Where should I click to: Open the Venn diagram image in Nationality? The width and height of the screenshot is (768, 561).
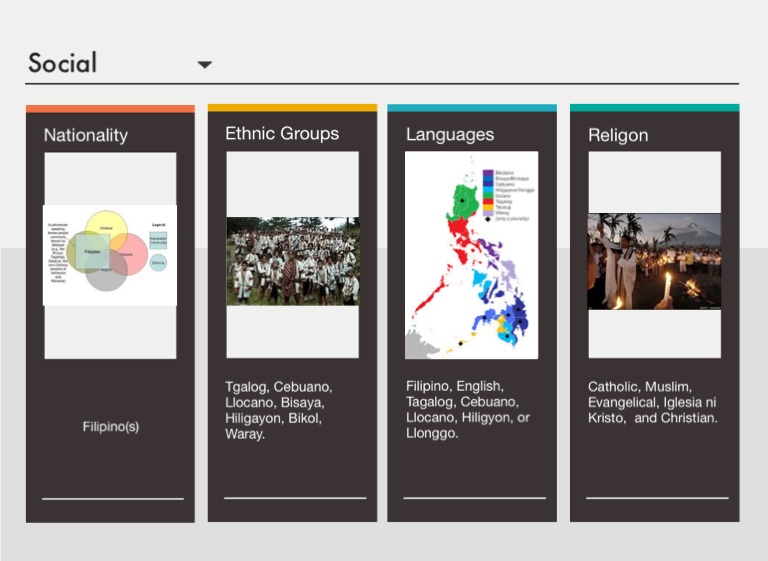click(x=110, y=255)
